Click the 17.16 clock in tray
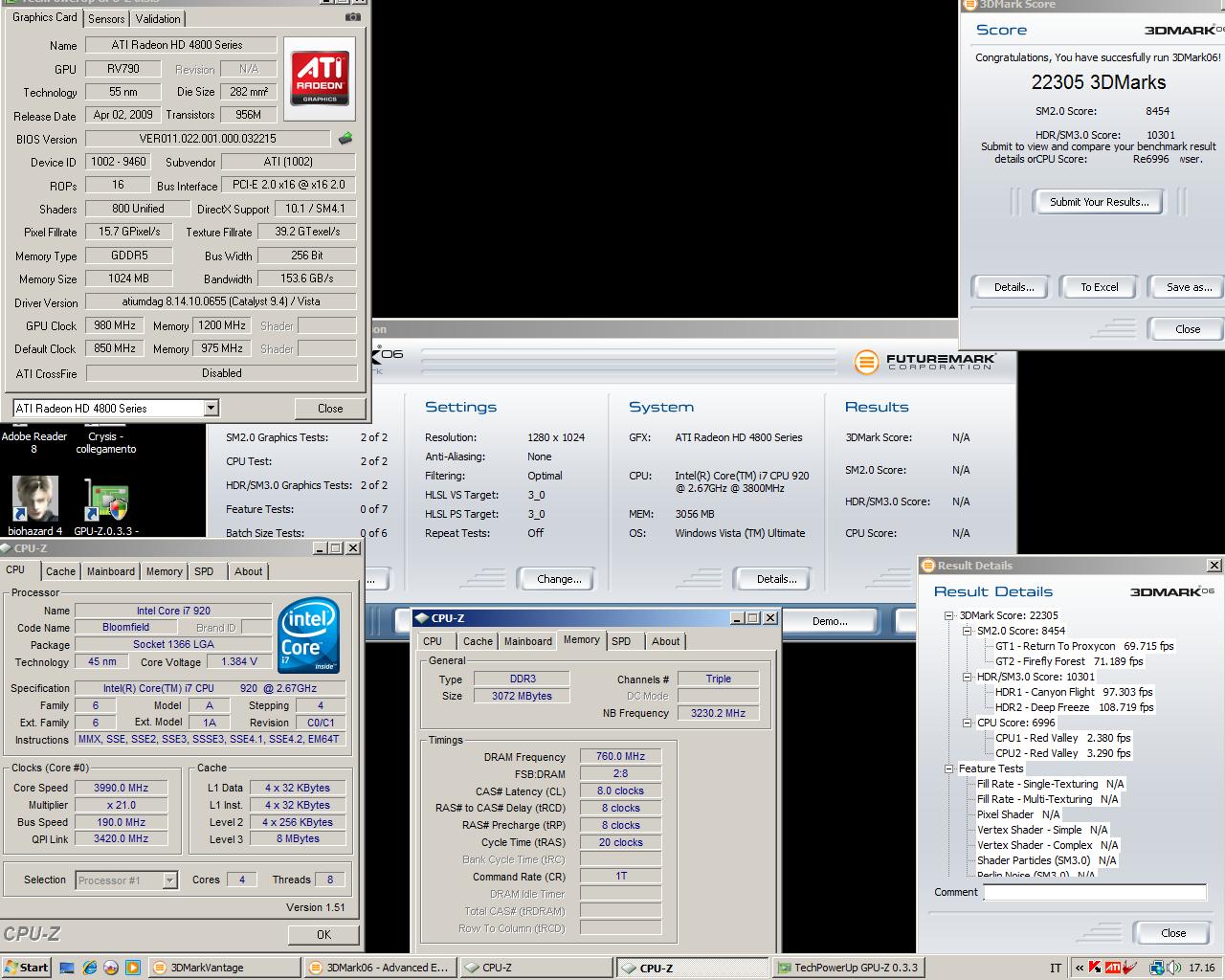Screen dimensions: 1225x980 pos(1201,968)
